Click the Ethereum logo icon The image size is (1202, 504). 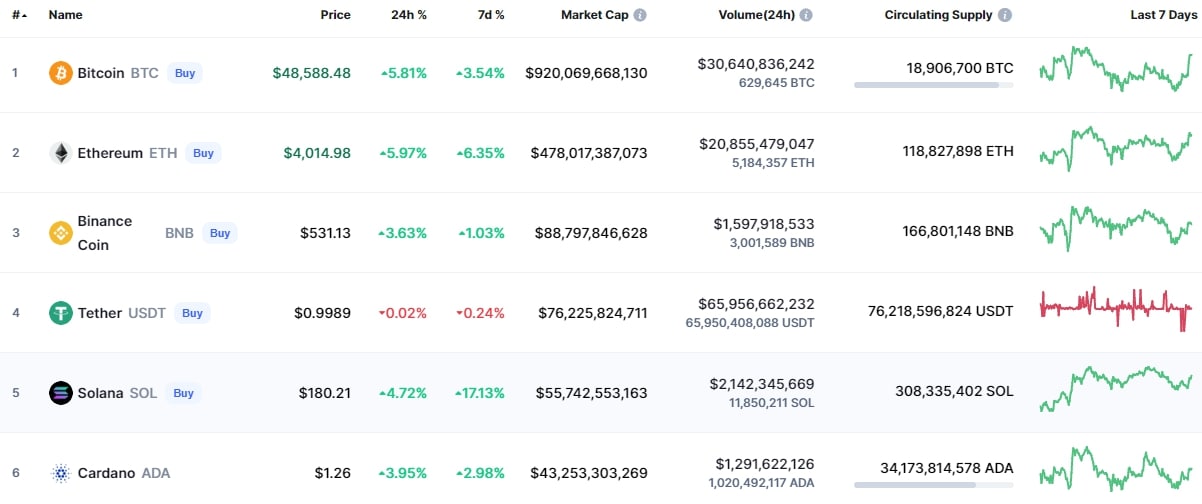(61, 153)
